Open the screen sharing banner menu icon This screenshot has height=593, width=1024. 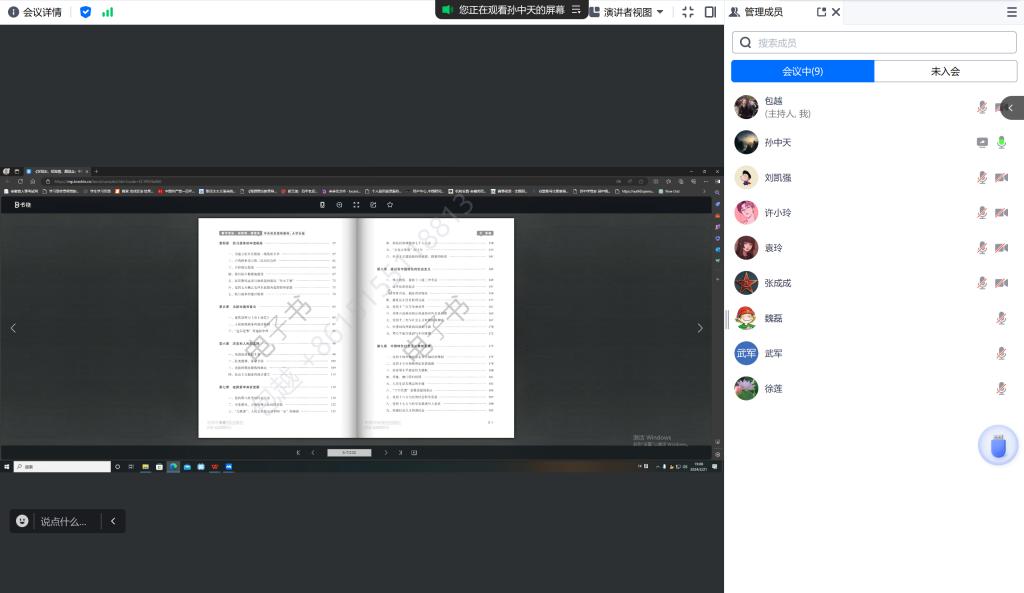click(576, 9)
